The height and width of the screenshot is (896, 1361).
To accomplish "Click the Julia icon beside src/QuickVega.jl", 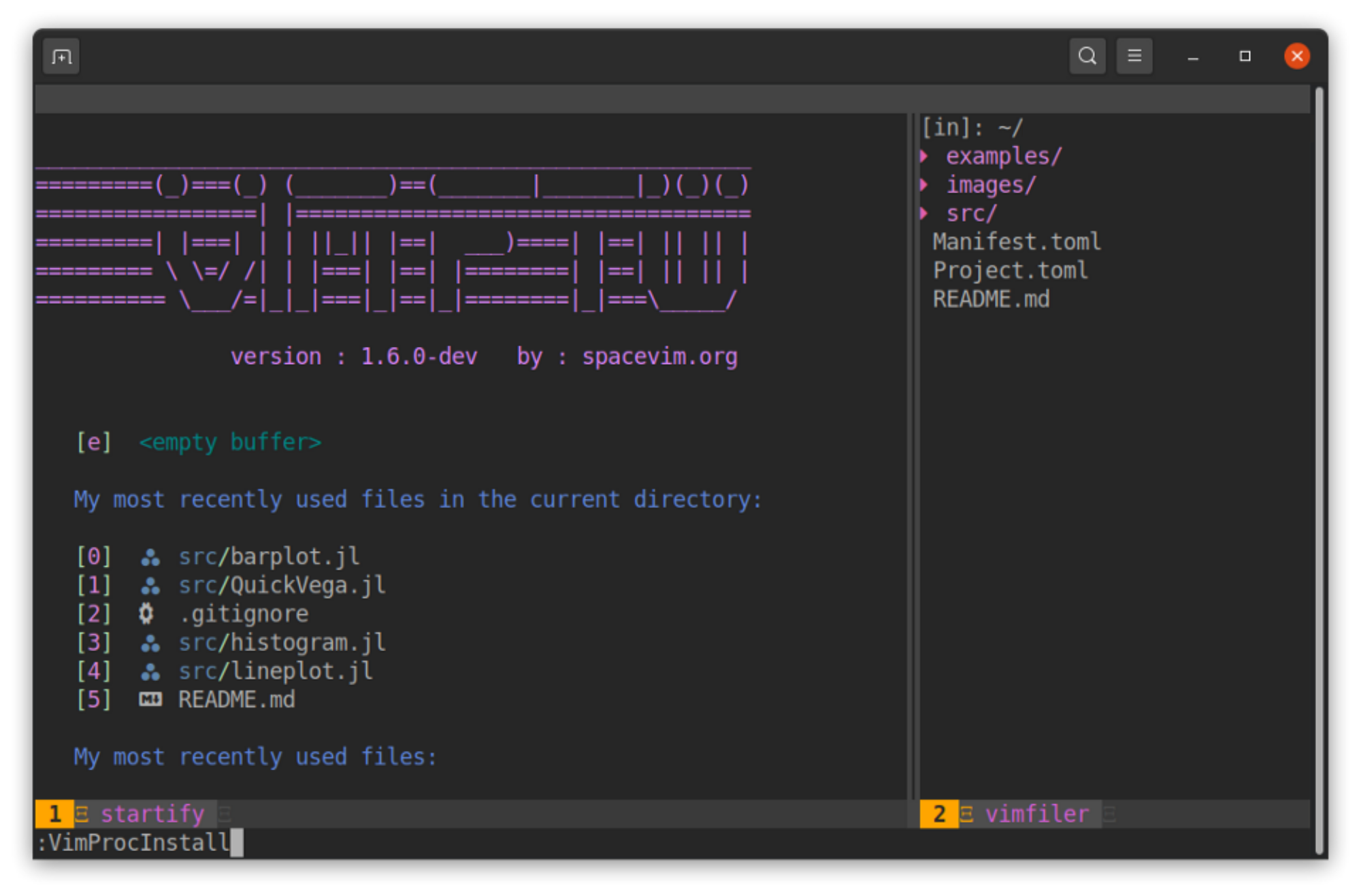I will (x=151, y=584).
